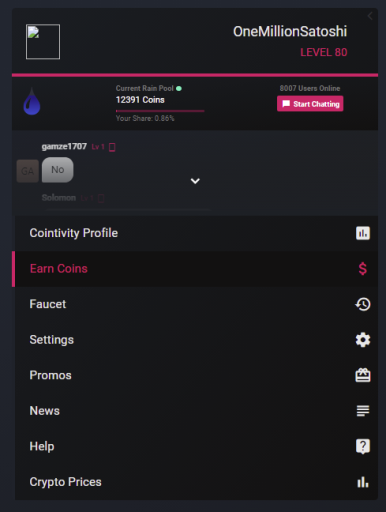Click the Earn Coins dollar sign icon
Screen dimensions: 386x512
(x=363, y=269)
